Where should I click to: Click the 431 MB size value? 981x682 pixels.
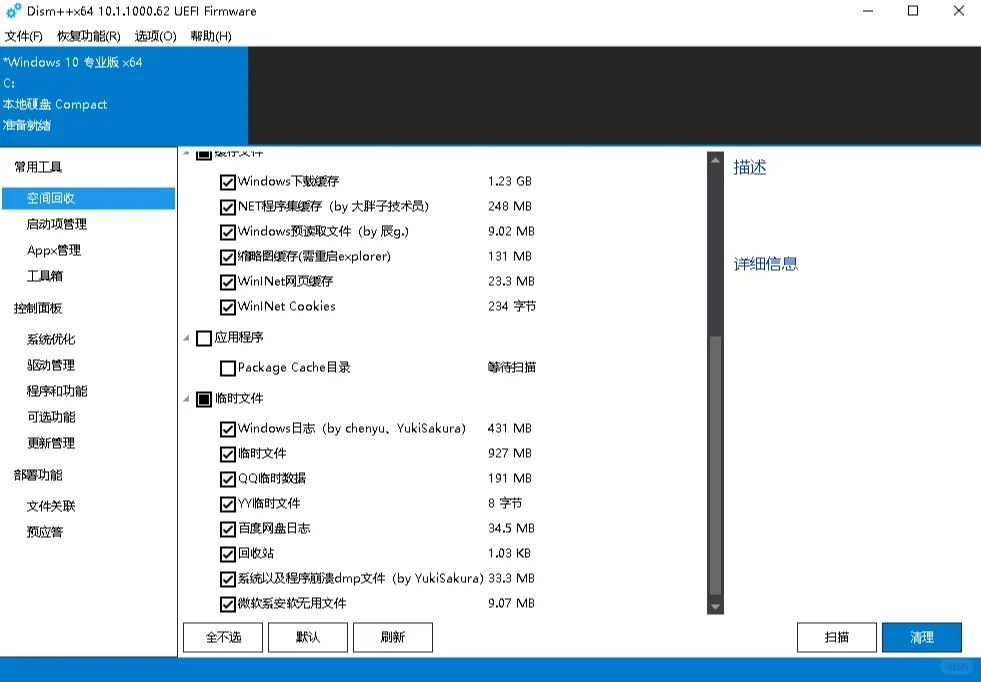[510, 429]
